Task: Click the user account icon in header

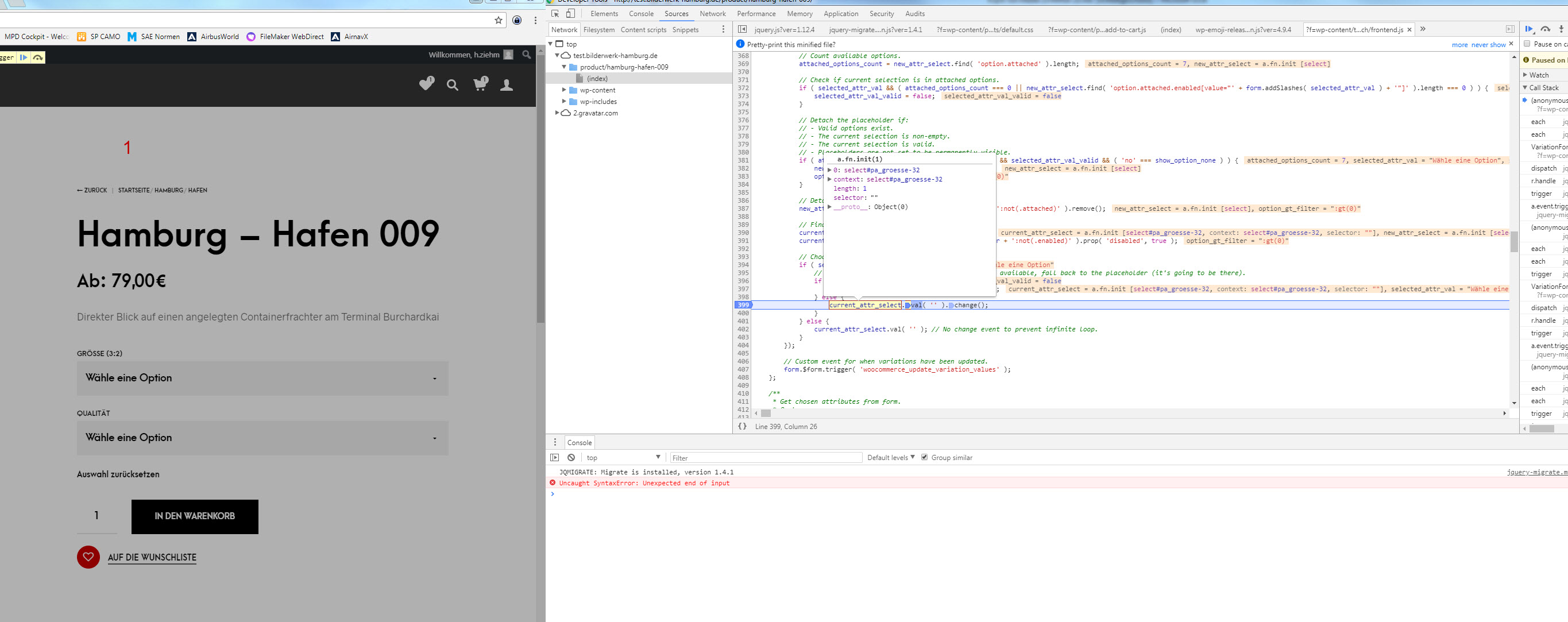Action: tap(507, 84)
